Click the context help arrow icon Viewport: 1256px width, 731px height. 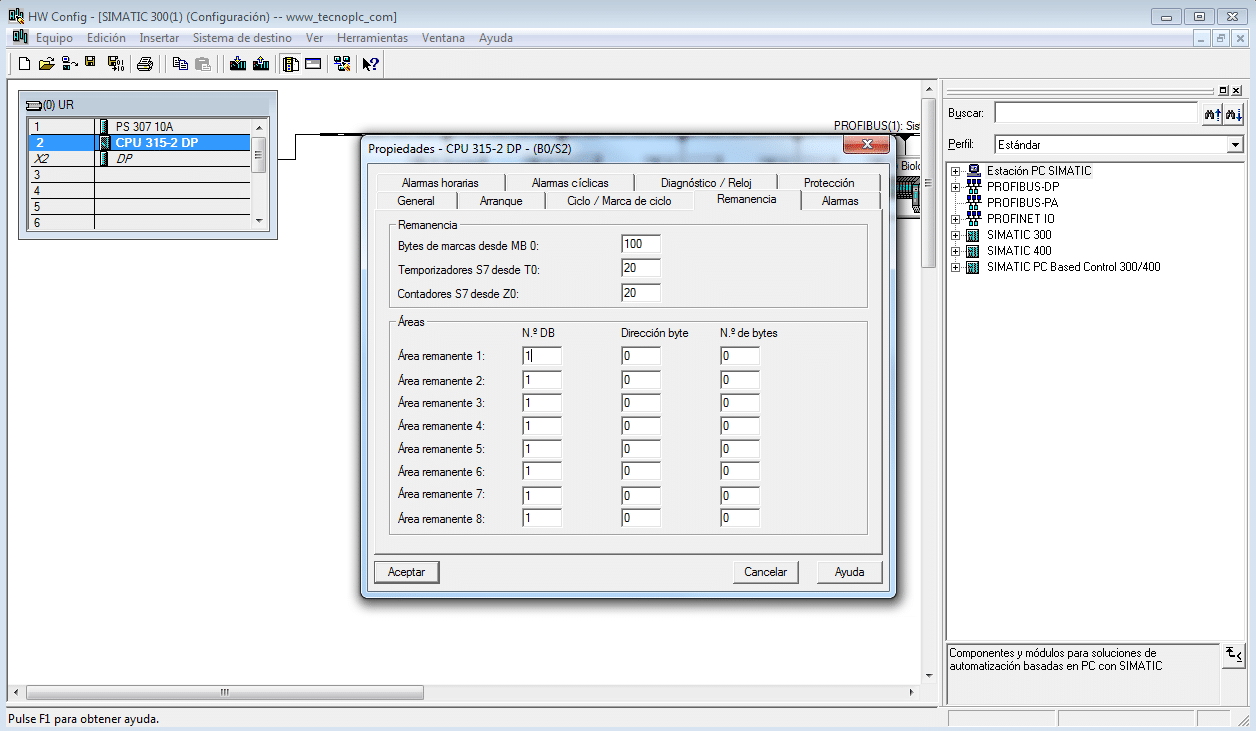[370, 64]
